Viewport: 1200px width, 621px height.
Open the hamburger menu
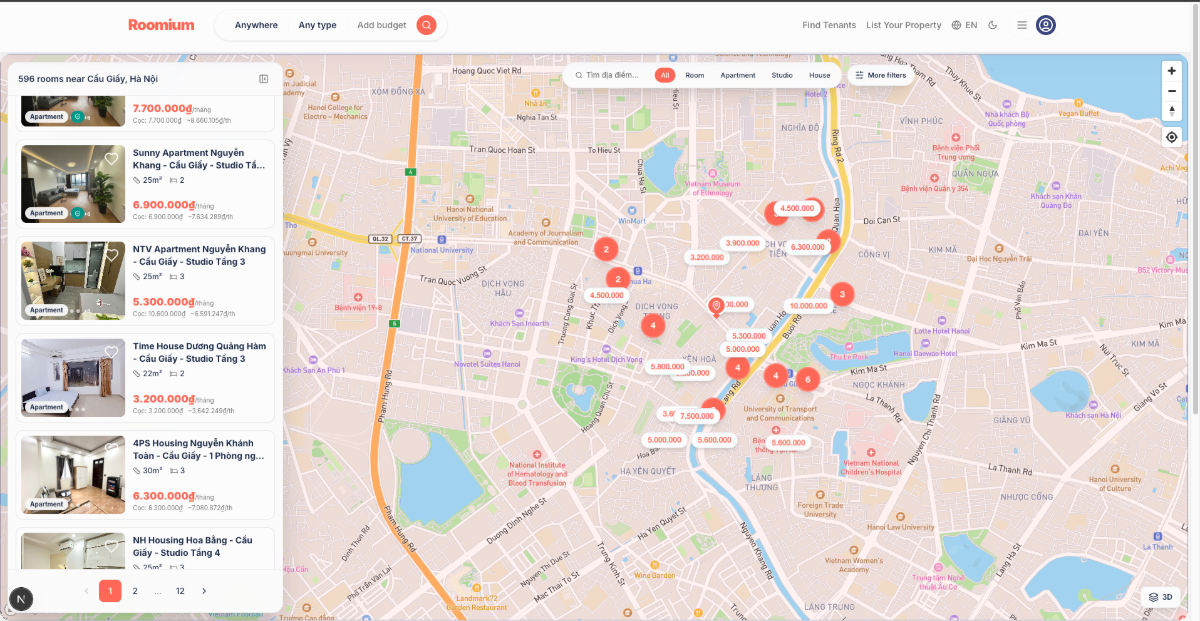click(1021, 25)
